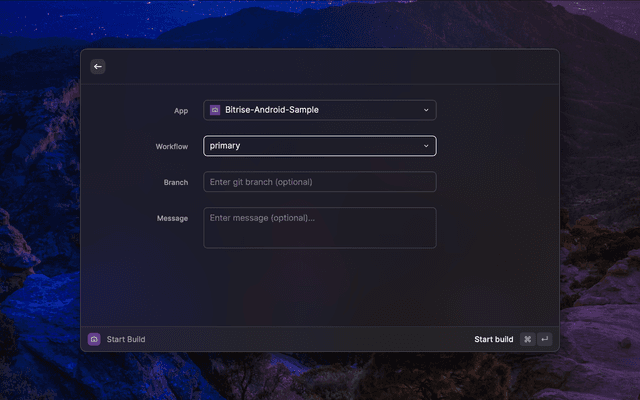Click the Start Build title in footer
Viewport: 640px width, 400px height.
[x=126, y=339]
